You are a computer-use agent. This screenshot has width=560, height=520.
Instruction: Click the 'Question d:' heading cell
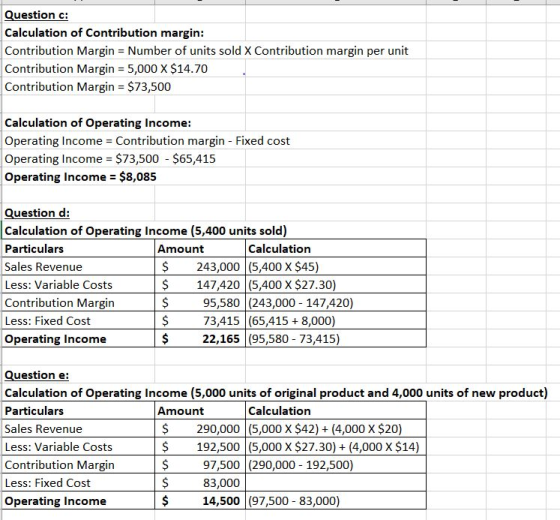tap(78, 213)
